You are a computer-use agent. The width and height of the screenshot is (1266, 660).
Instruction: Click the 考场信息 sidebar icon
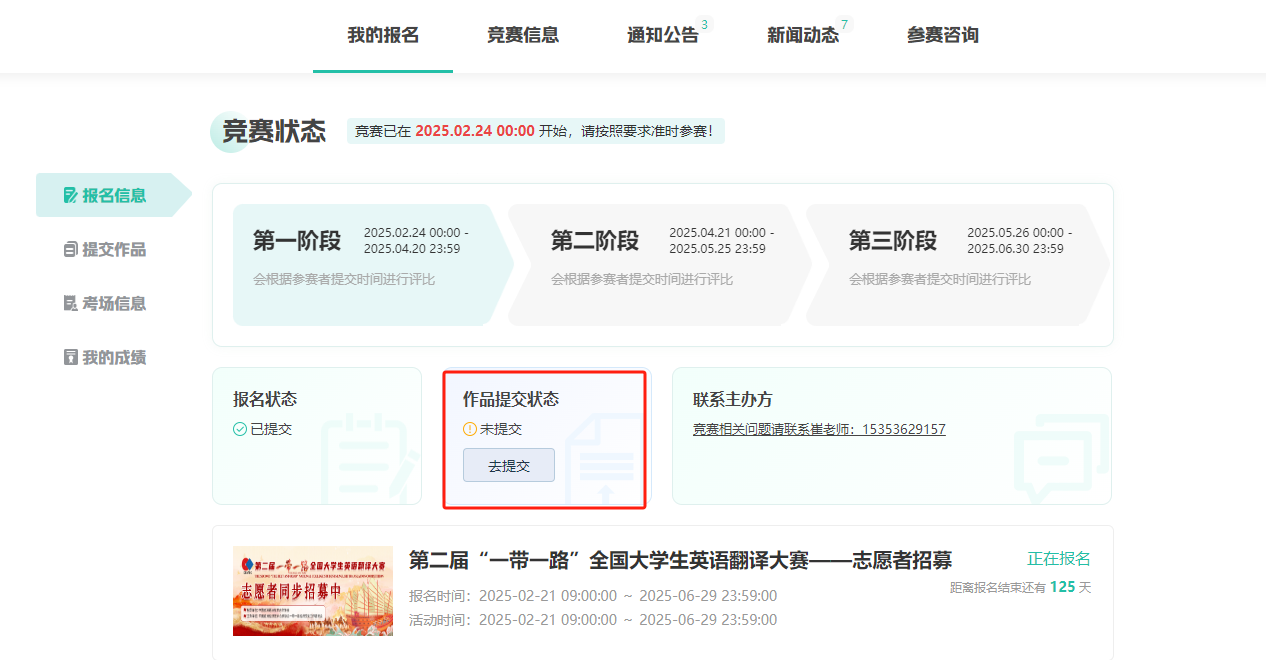tap(70, 303)
